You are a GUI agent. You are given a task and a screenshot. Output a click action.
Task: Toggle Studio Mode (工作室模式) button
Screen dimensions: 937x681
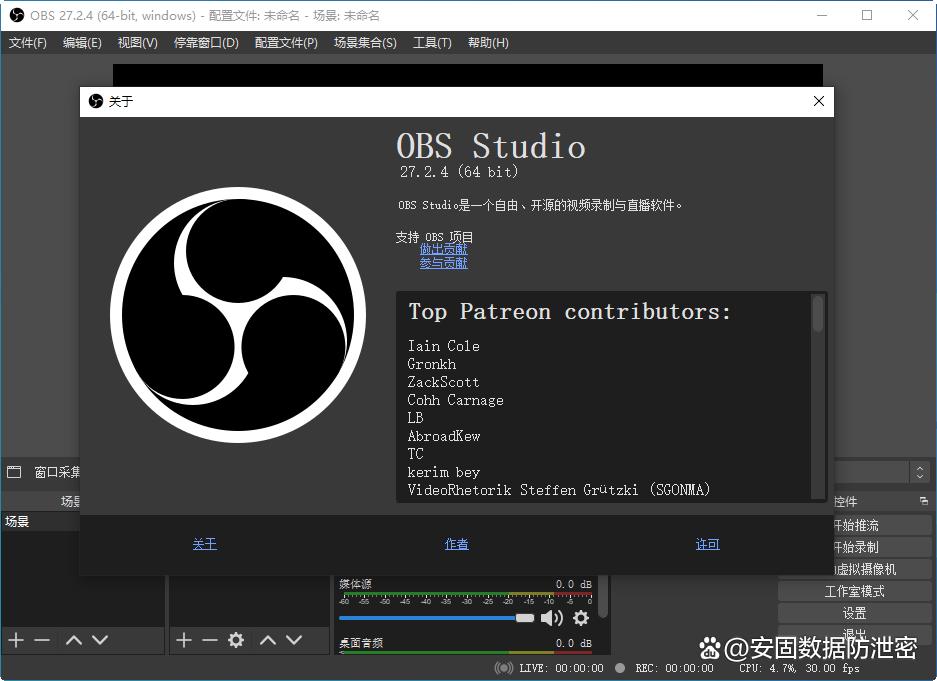(x=854, y=591)
